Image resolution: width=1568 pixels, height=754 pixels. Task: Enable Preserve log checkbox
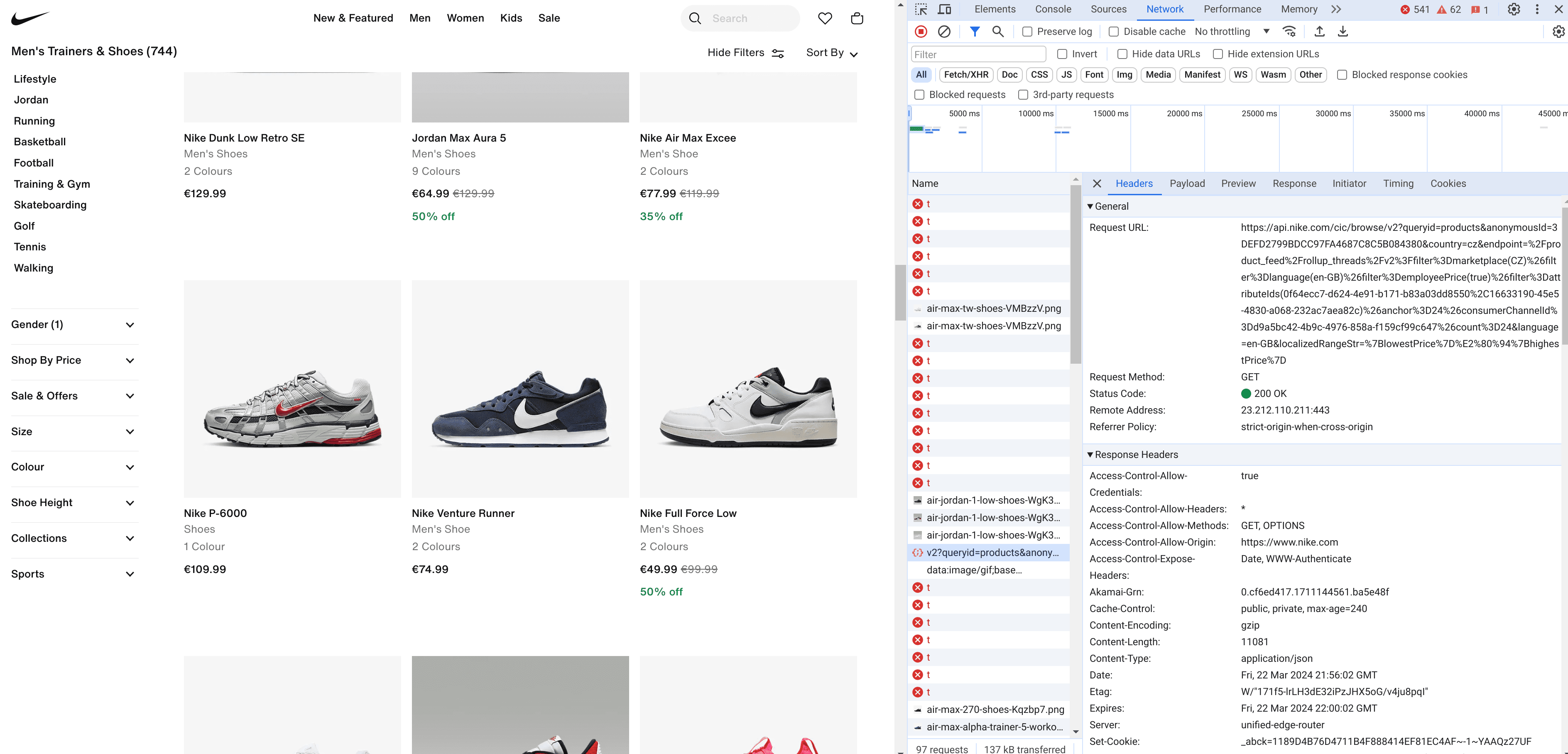tap(1027, 32)
